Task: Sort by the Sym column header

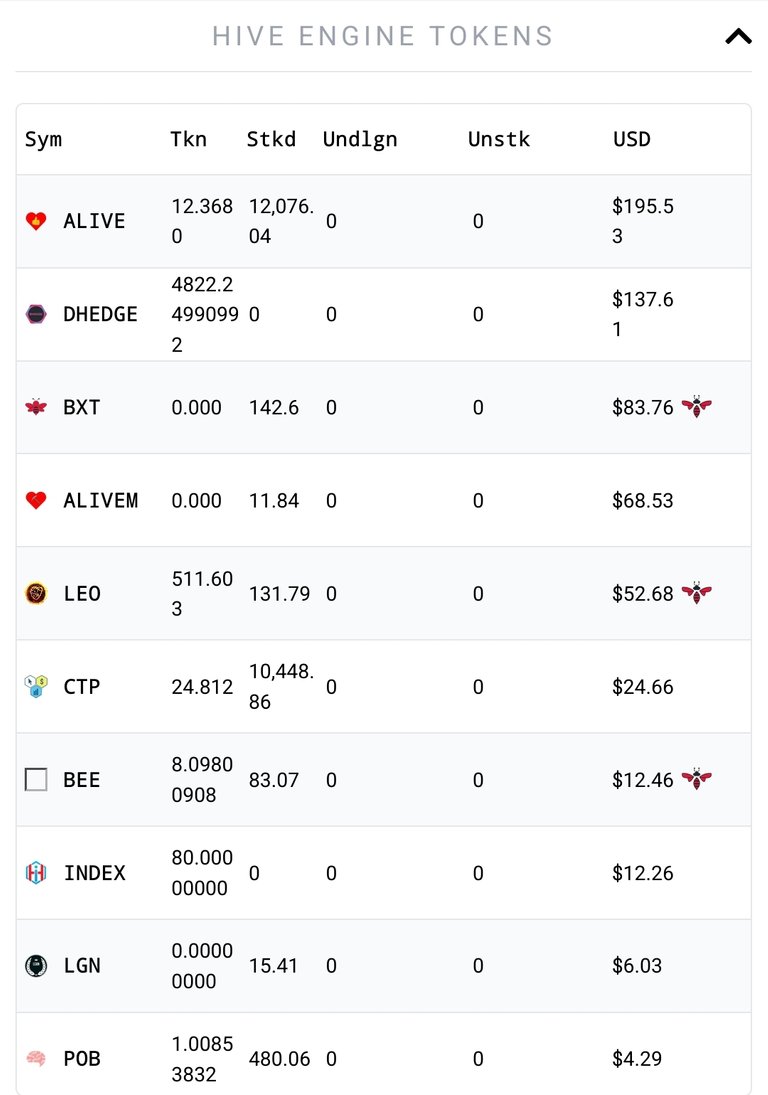Action: click(43, 140)
